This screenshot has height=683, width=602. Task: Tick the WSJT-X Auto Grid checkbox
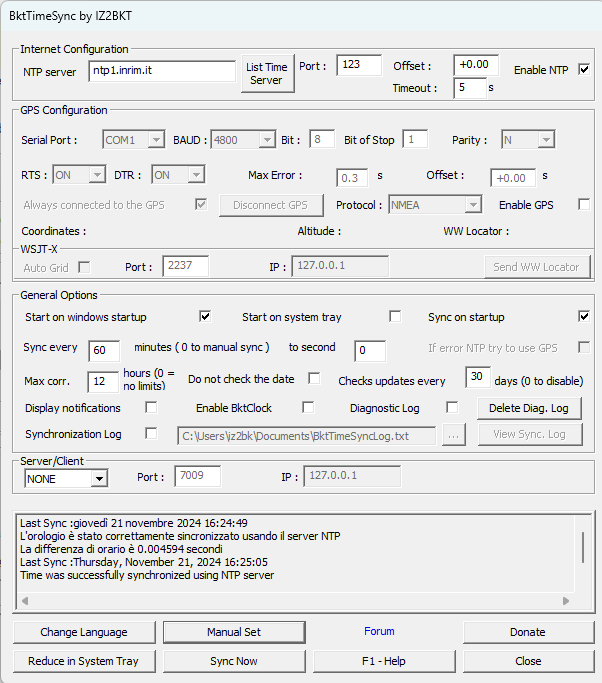tap(84, 267)
